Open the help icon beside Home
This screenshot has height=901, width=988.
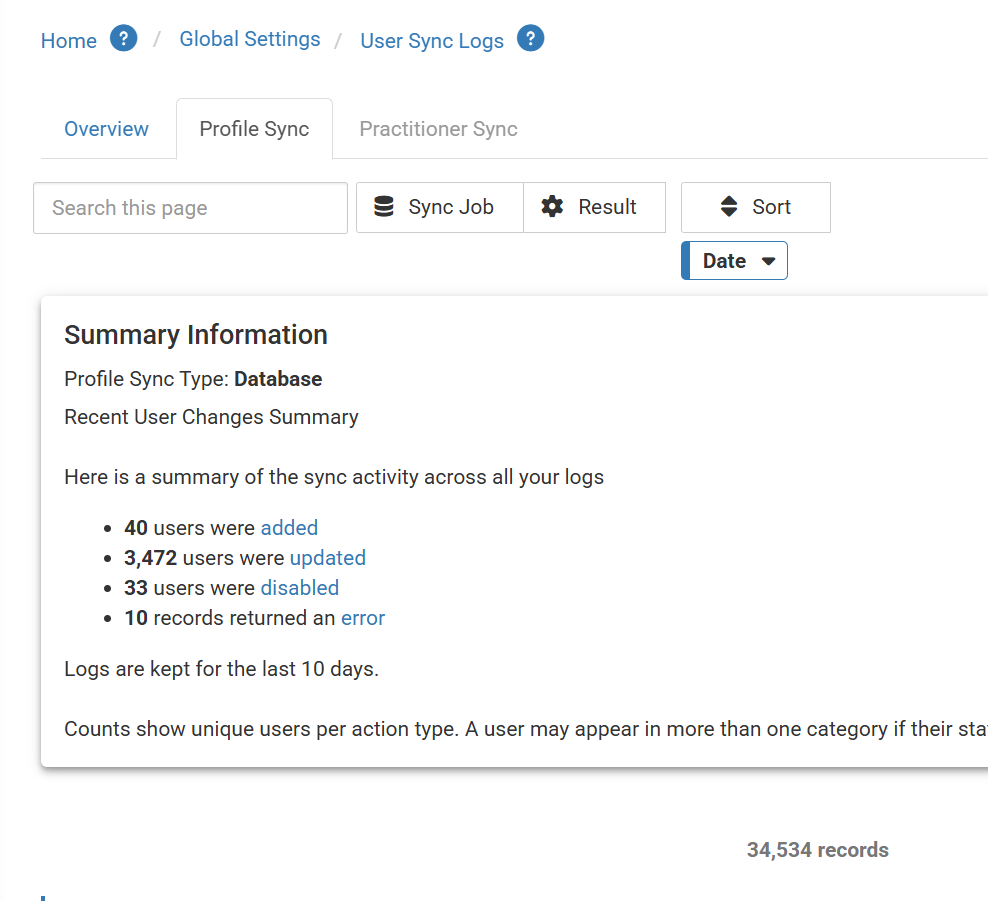124,38
